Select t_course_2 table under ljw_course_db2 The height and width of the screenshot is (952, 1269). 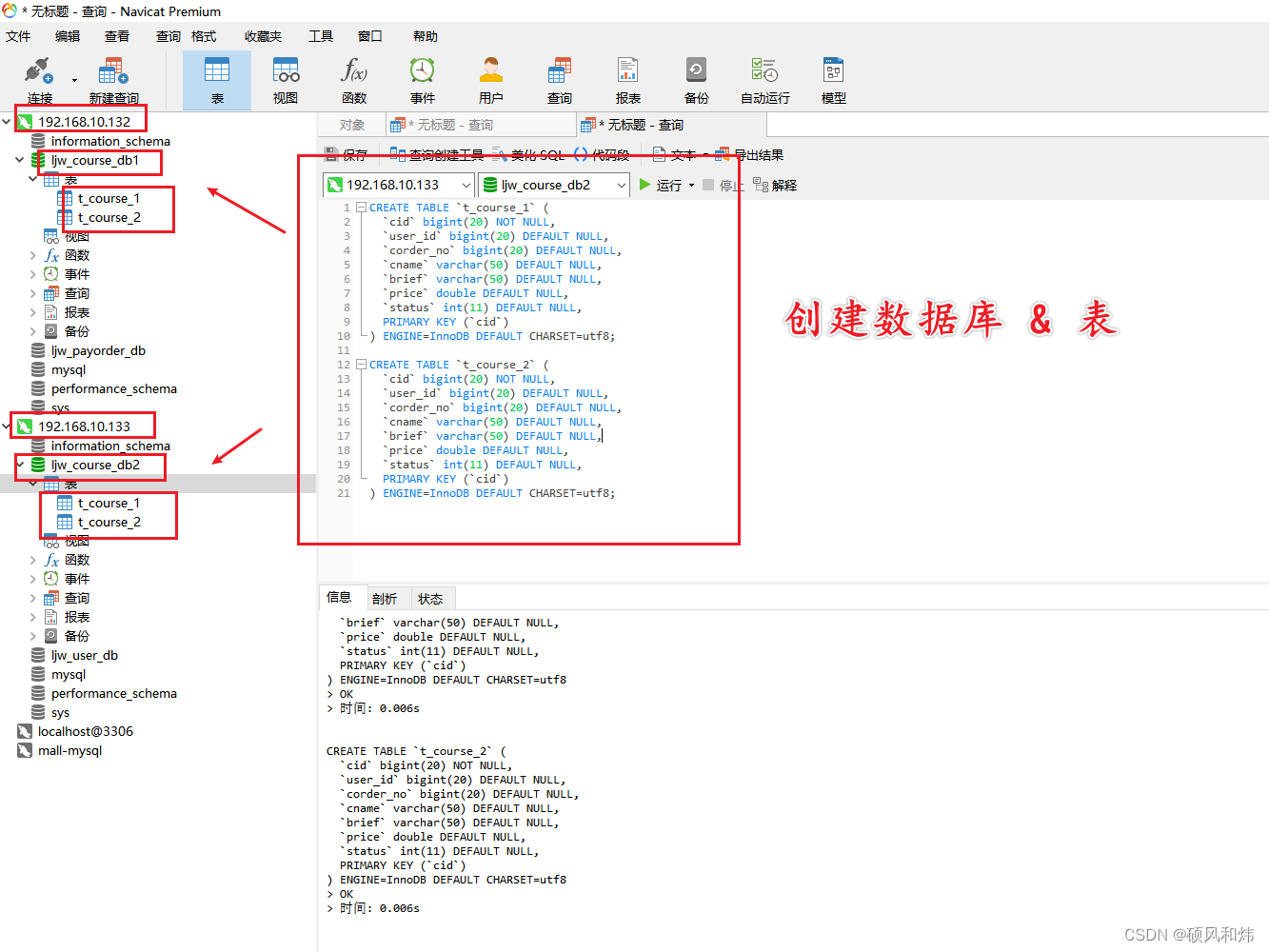(x=109, y=522)
